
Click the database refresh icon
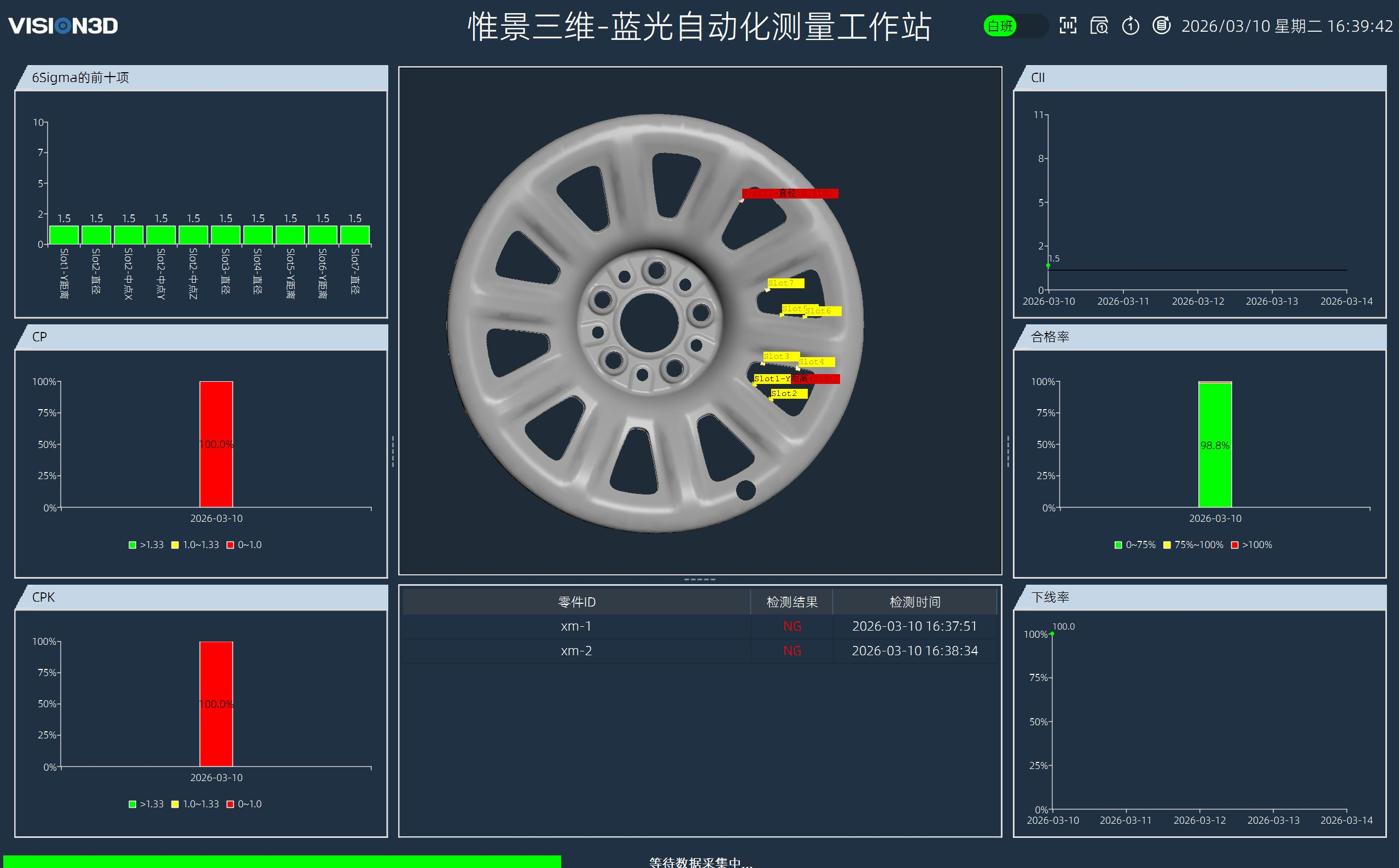click(x=1161, y=25)
